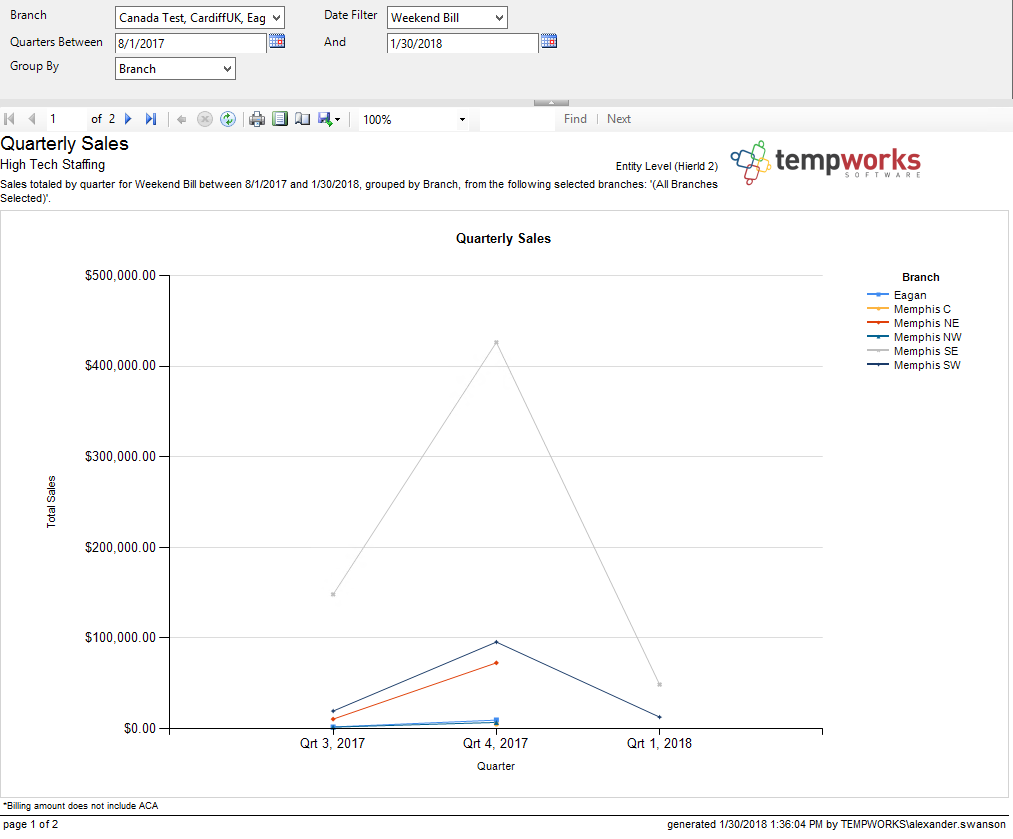Viewport: 1013px width, 839px height.
Task: Open calendar picker for Quarters Between date
Action: [277, 42]
